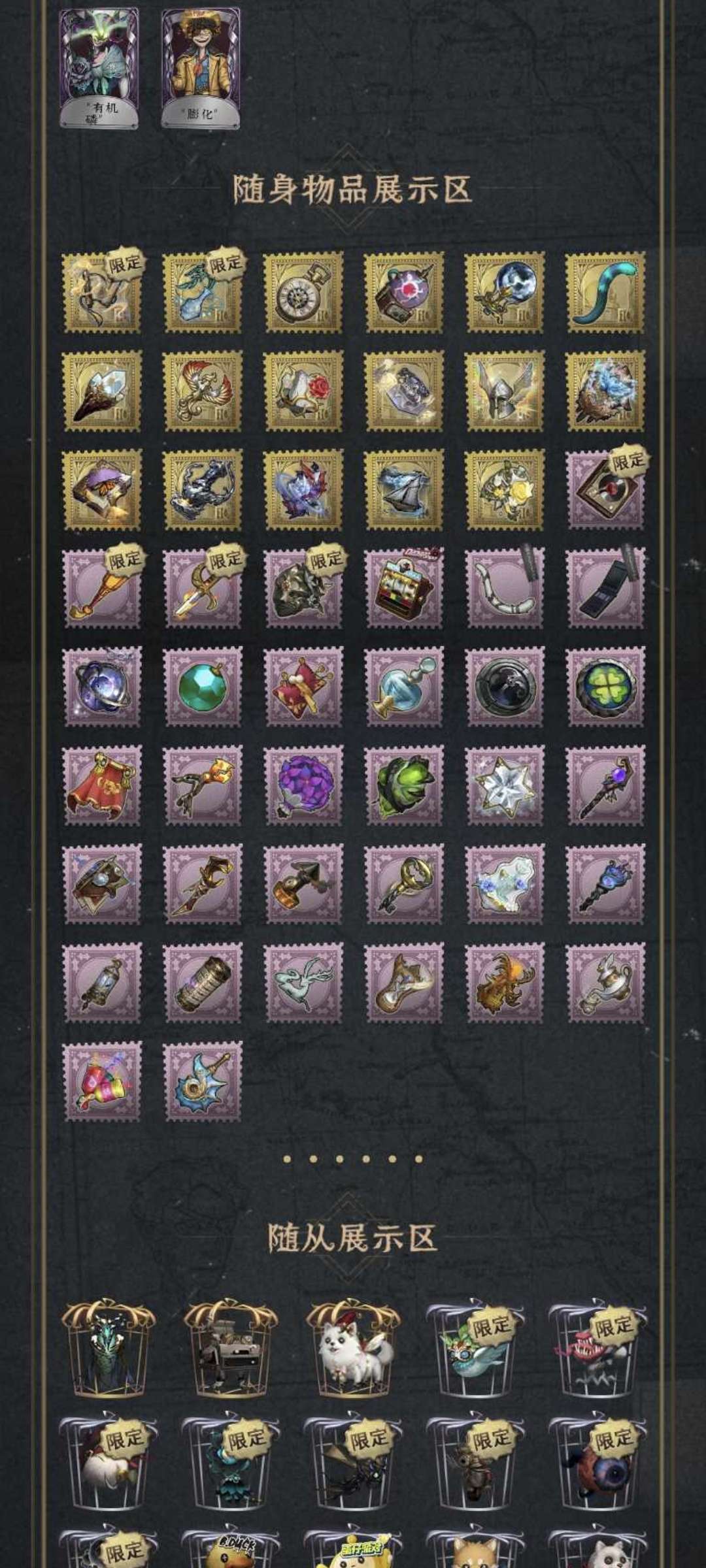Choose the purple hydrangea flower stamp
Viewport: 706px width, 1568px height.
click(303, 785)
